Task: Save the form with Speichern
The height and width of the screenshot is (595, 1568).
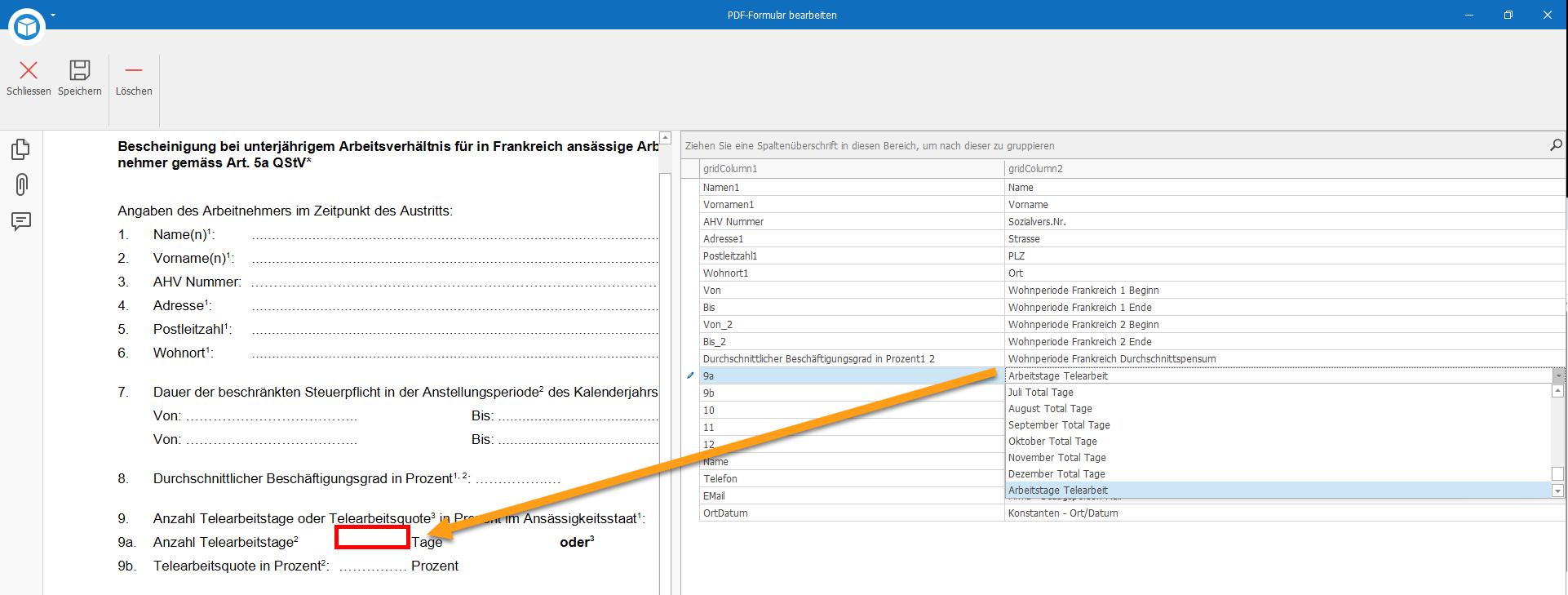Action: click(80, 78)
